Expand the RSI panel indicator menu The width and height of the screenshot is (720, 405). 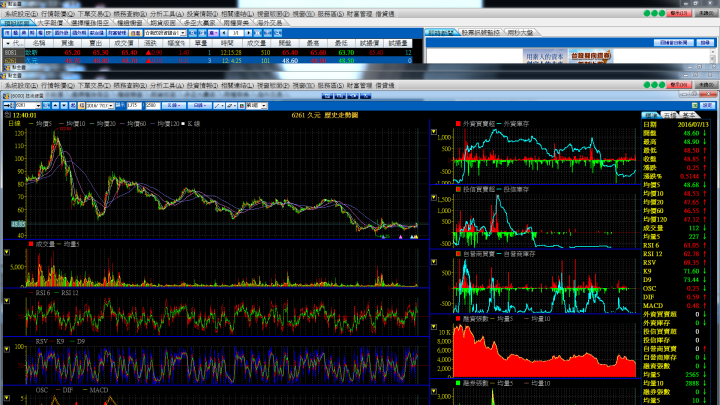(x=7, y=301)
